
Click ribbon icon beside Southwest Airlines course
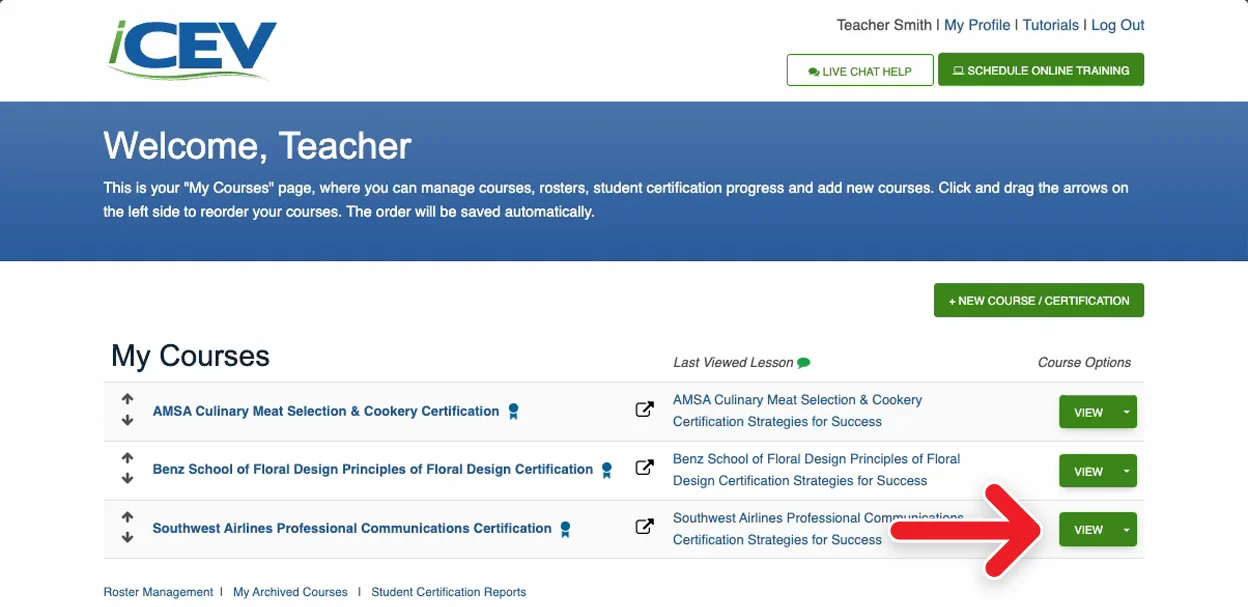[x=565, y=529]
